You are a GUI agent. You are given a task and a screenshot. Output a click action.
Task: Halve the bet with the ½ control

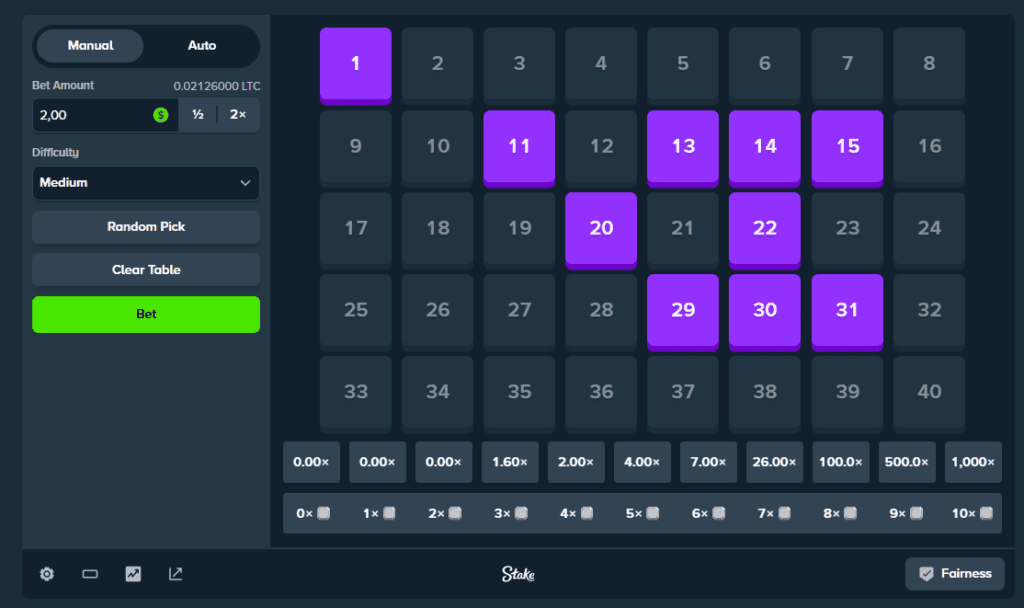pyautogui.click(x=196, y=114)
